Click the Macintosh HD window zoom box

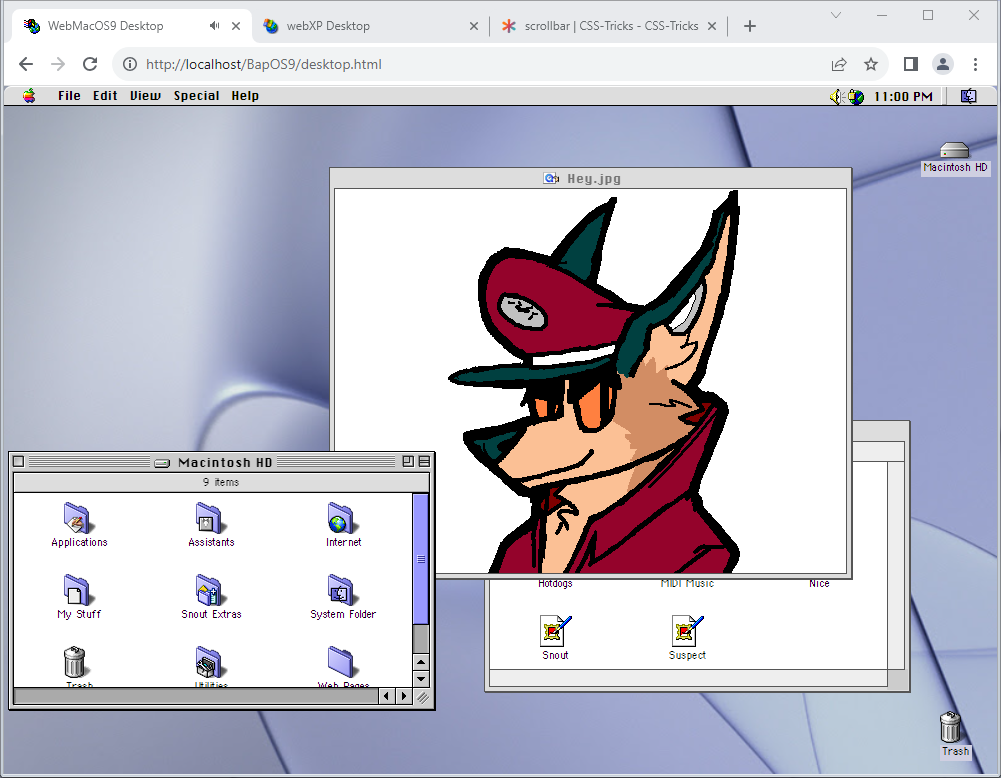click(408, 461)
